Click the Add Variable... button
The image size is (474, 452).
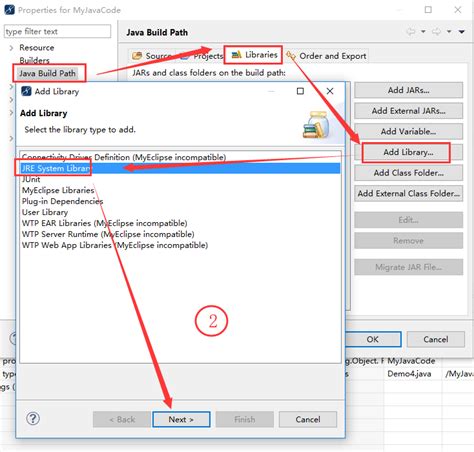coord(408,131)
